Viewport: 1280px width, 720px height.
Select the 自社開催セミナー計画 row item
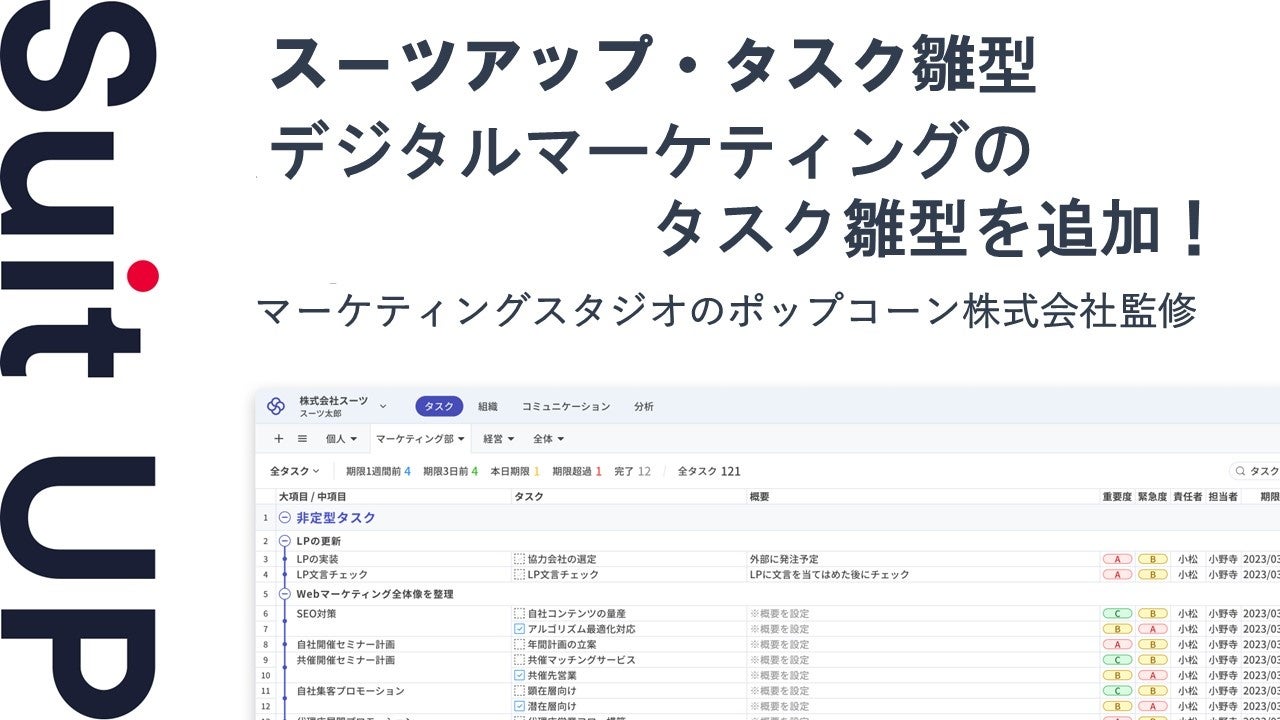[x=345, y=645]
